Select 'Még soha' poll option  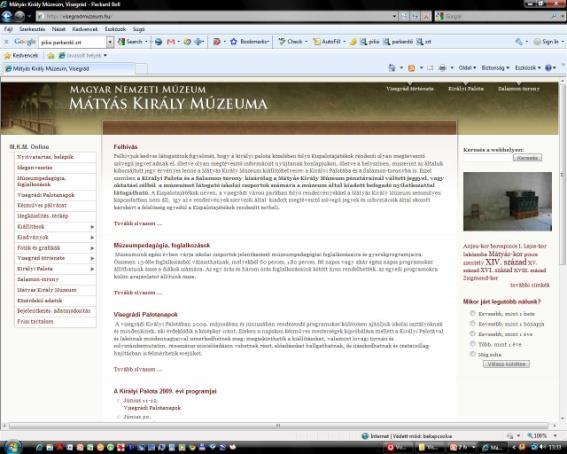[x=472, y=354]
